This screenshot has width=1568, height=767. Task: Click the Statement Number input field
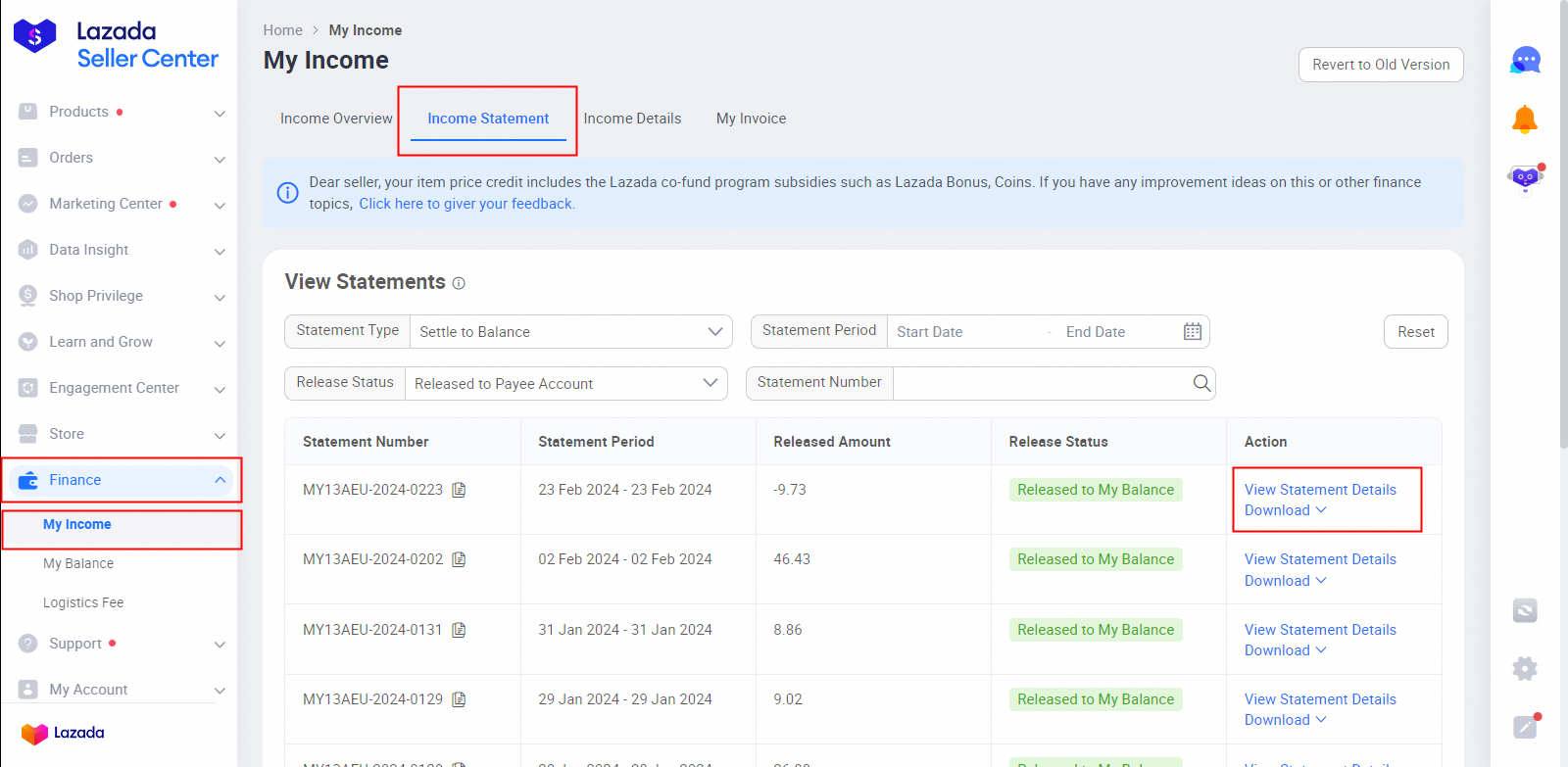pos(1039,383)
